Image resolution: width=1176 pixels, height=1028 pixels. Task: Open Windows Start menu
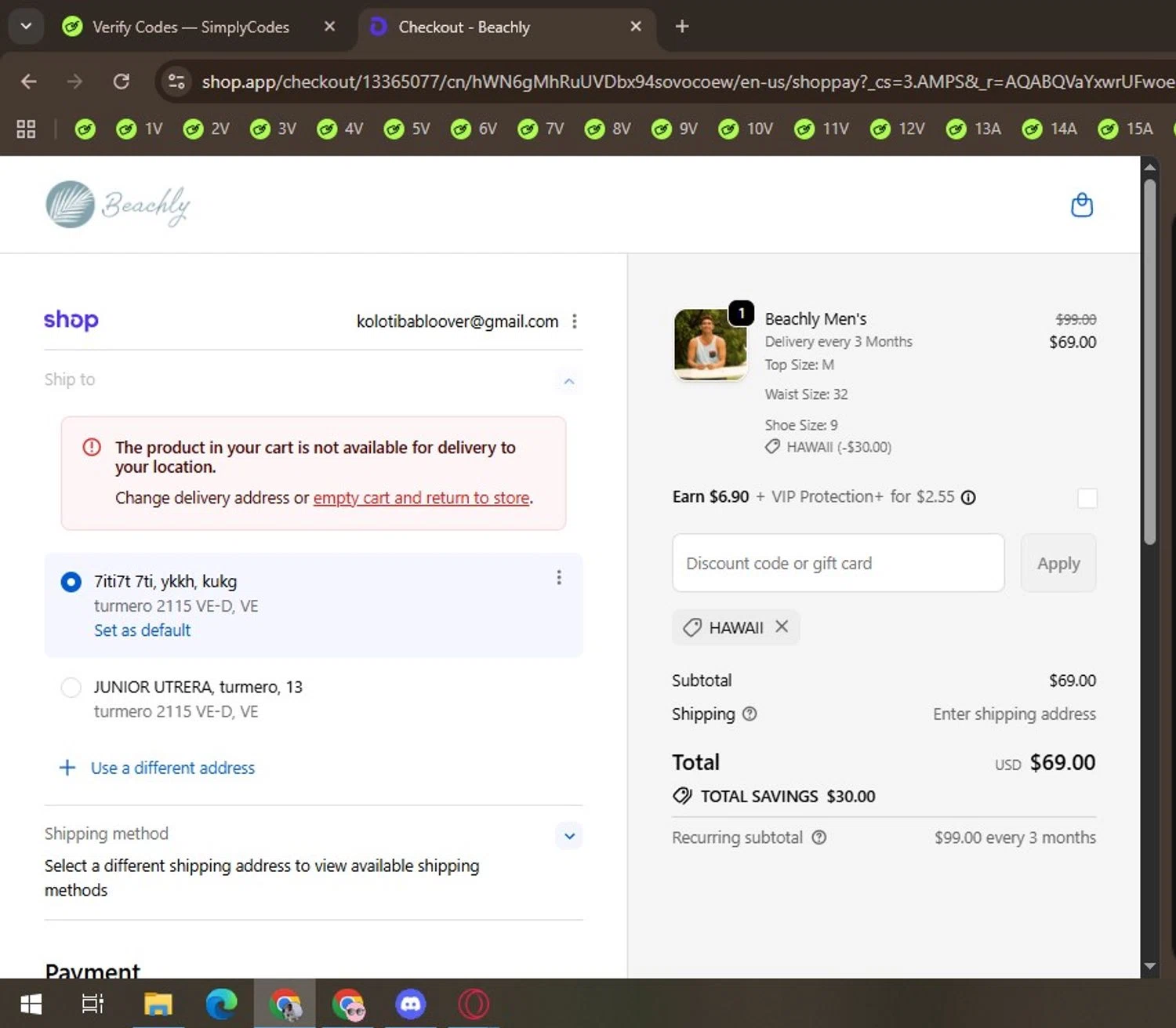pyautogui.click(x=31, y=1004)
